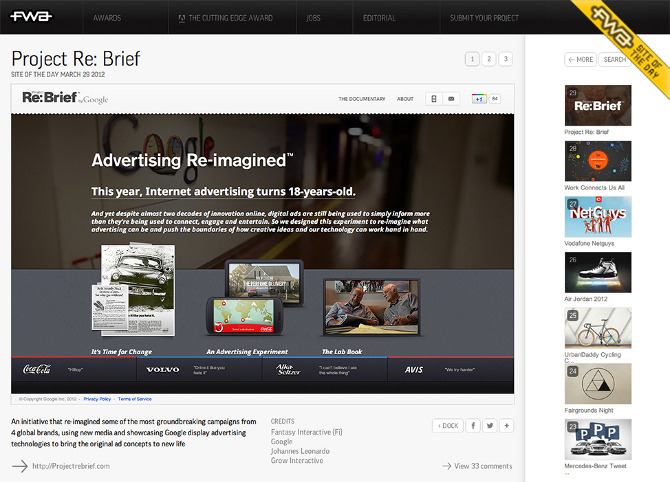Viewport: 670px width, 482px height.
Task: Click the Site of the Day March 29 2012 text
Action: 58,74
